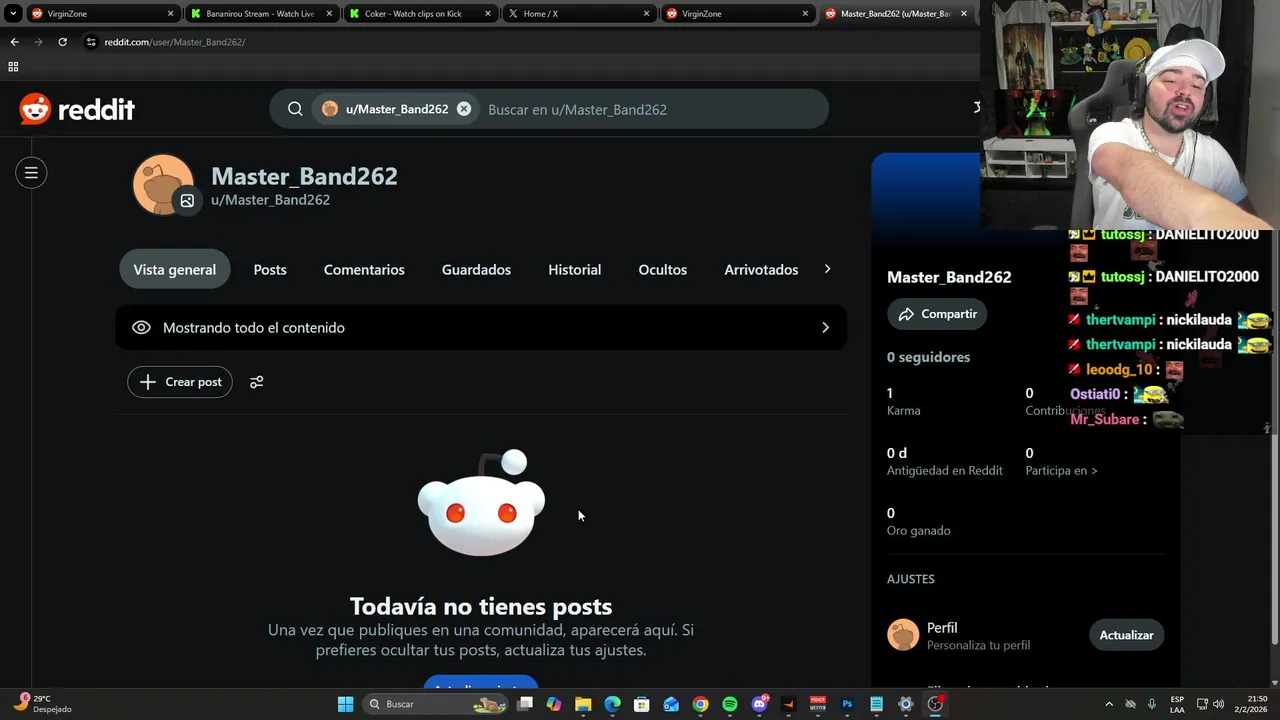
Task: Click the 'Antigüedad en Reddit' label
Action: click(944, 470)
